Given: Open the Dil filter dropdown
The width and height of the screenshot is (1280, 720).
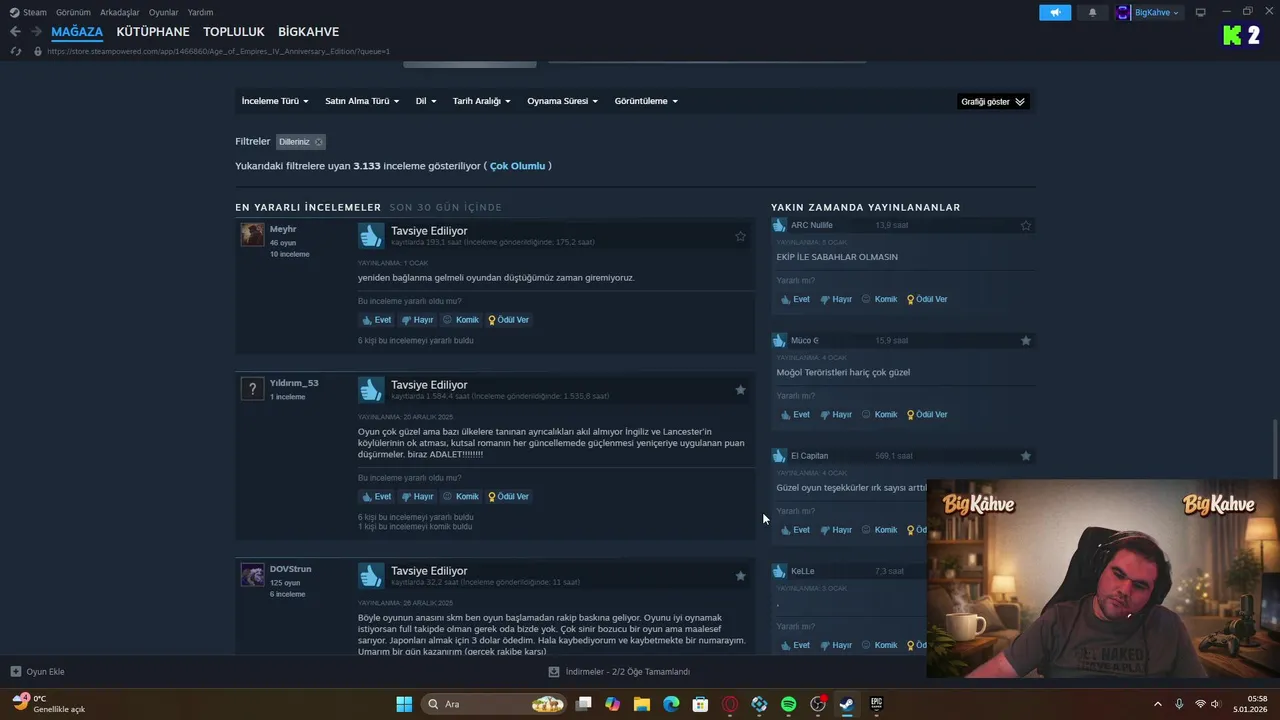Looking at the screenshot, I should pyautogui.click(x=426, y=101).
